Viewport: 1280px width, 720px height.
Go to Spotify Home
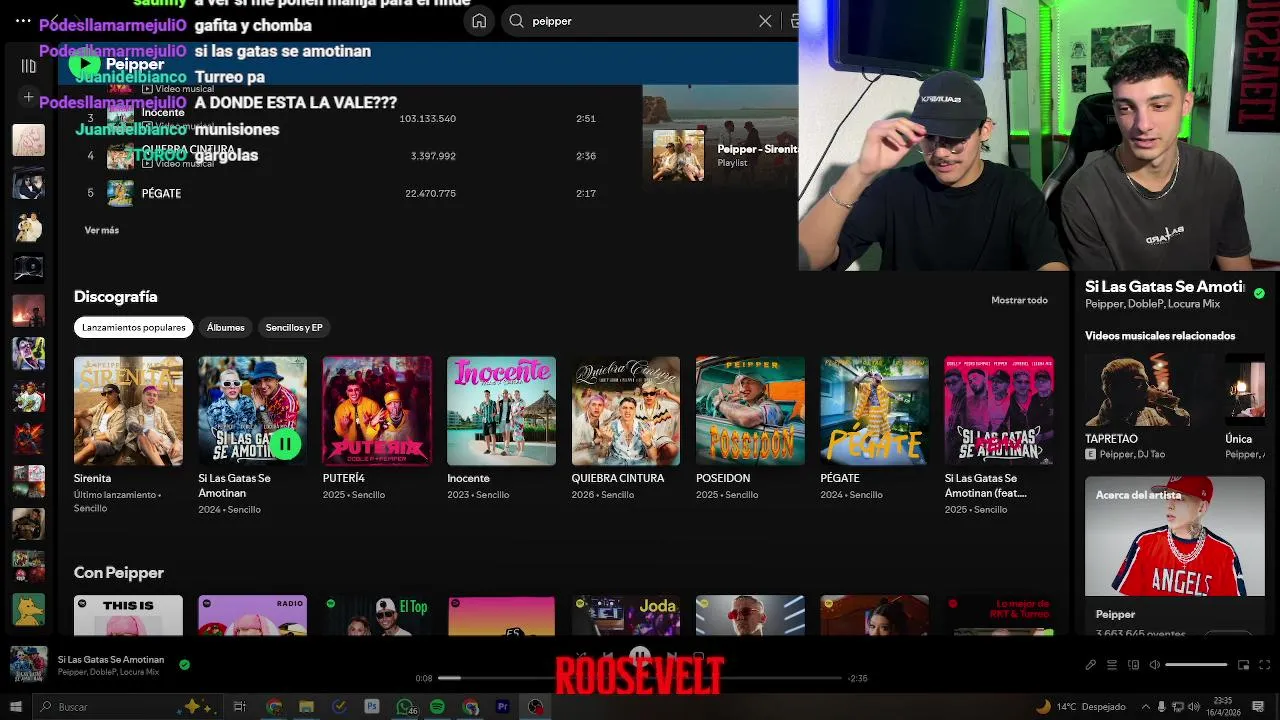tap(479, 21)
